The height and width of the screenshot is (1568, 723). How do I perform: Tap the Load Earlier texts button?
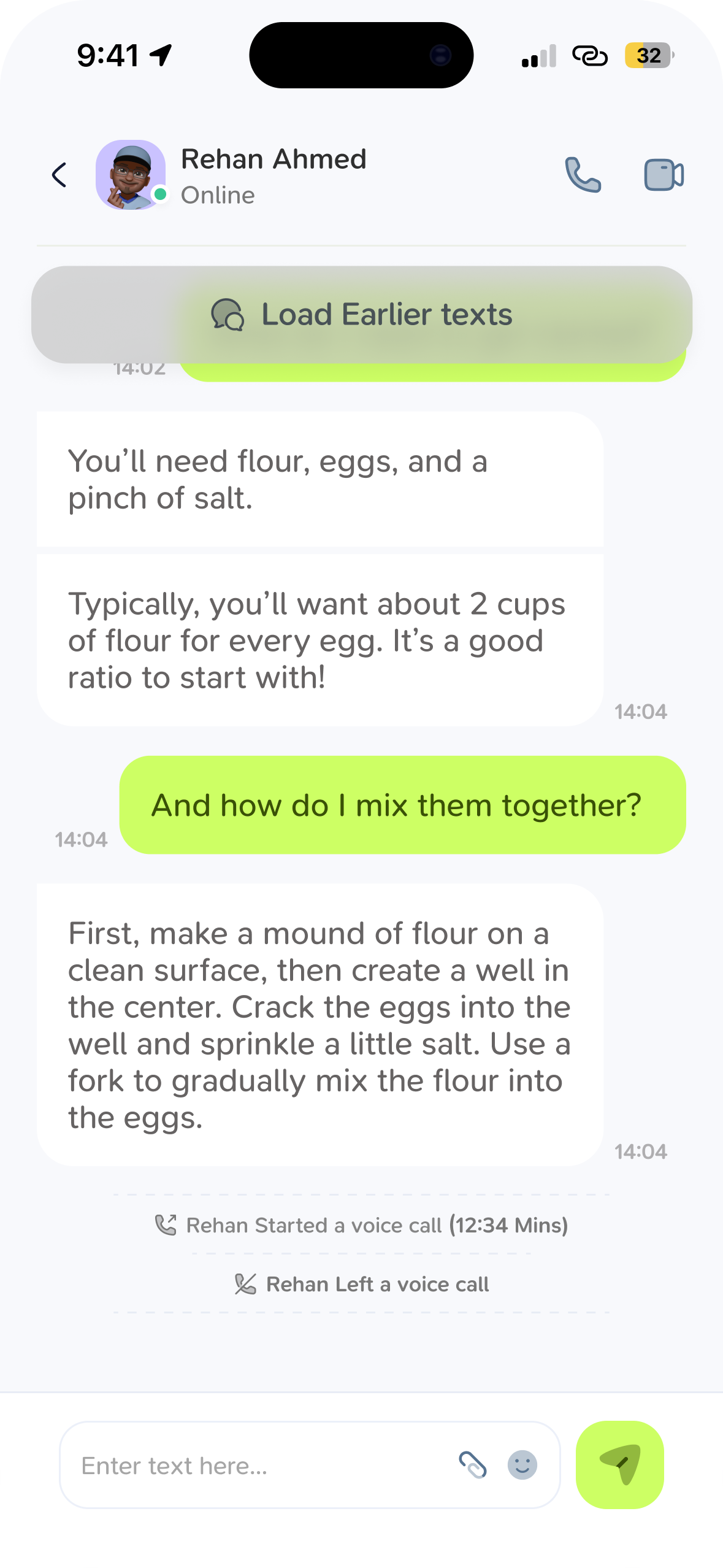[362, 315]
